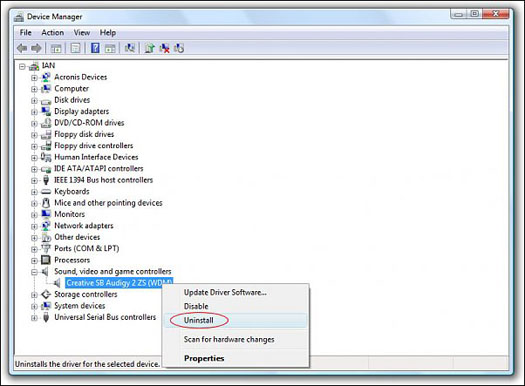Click the Processors chip icon
Screen dimensions: 525x386
46,260
